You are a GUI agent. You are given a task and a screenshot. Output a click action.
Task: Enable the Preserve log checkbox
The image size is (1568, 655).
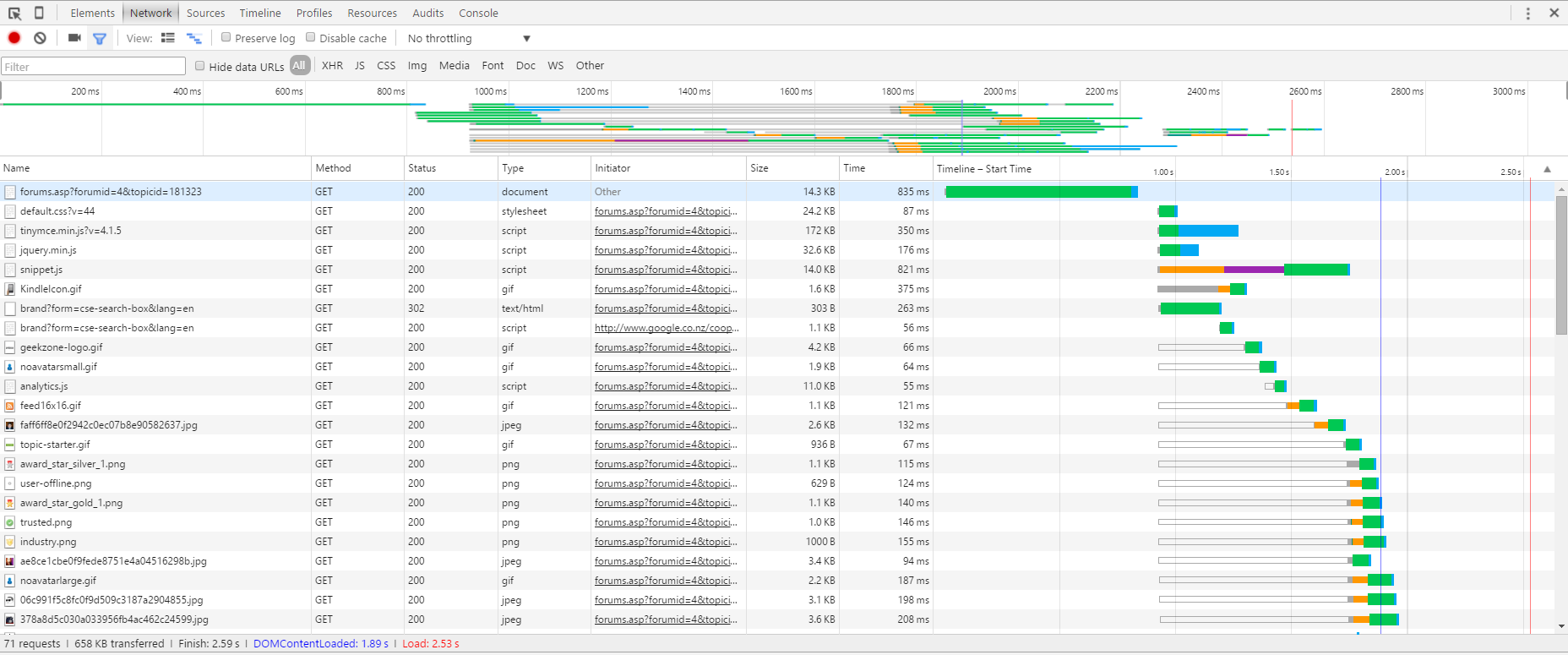226,37
